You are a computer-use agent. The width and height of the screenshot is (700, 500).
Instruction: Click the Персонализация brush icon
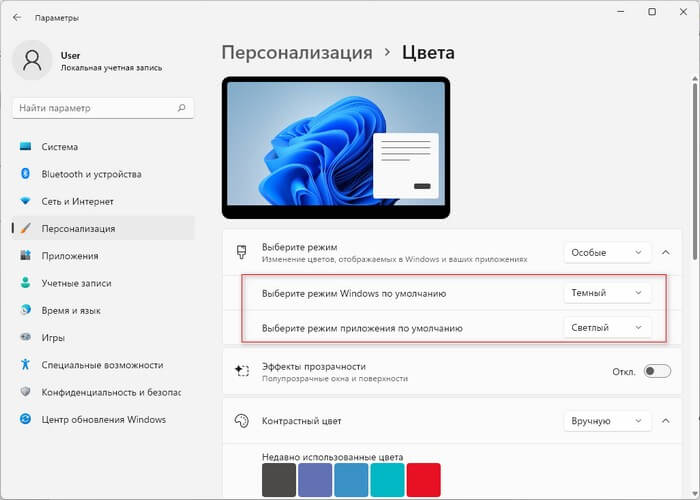[25, 228]
